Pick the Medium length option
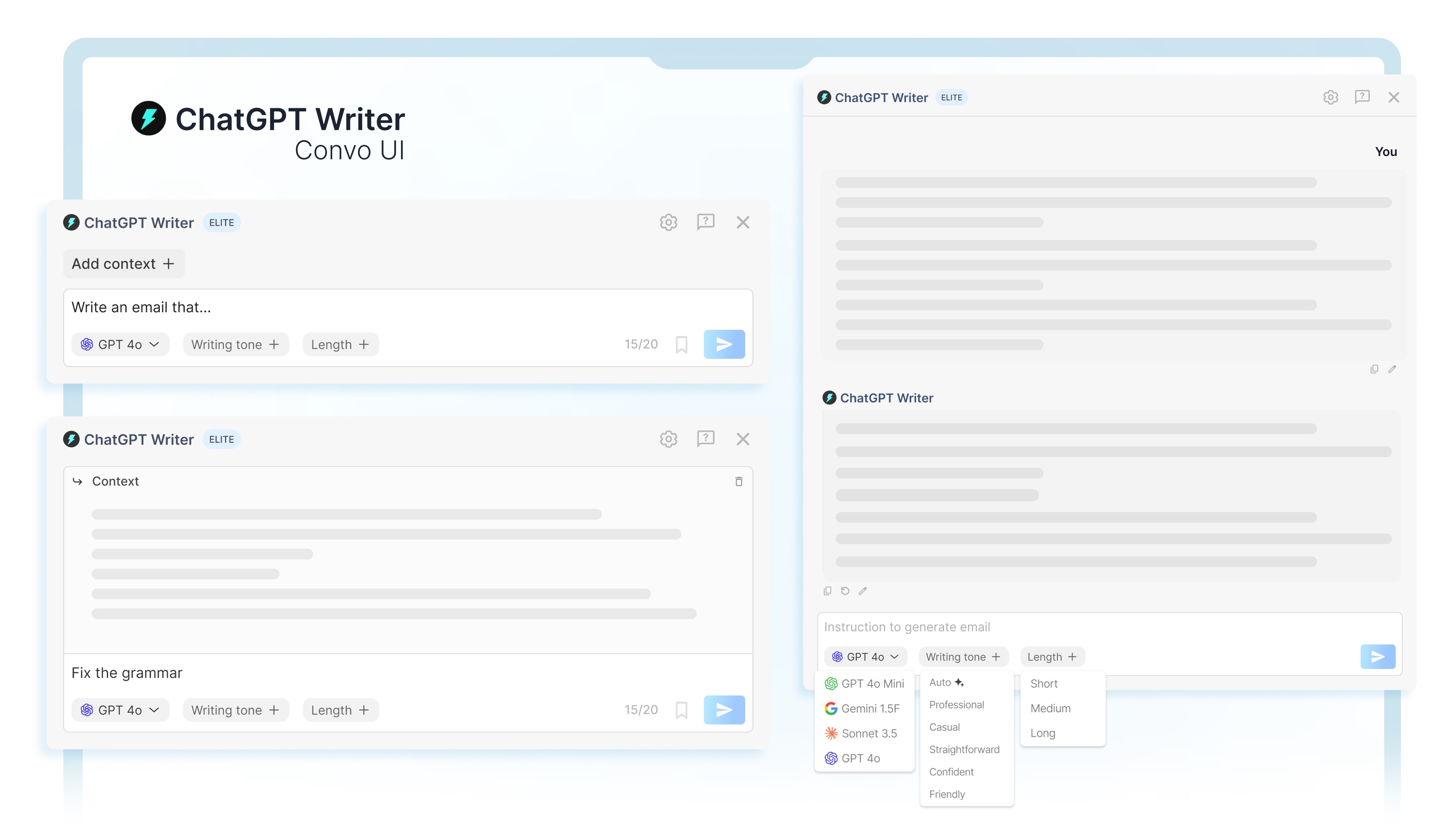Screen dimensions: 1456x830 pos(1050,708)
